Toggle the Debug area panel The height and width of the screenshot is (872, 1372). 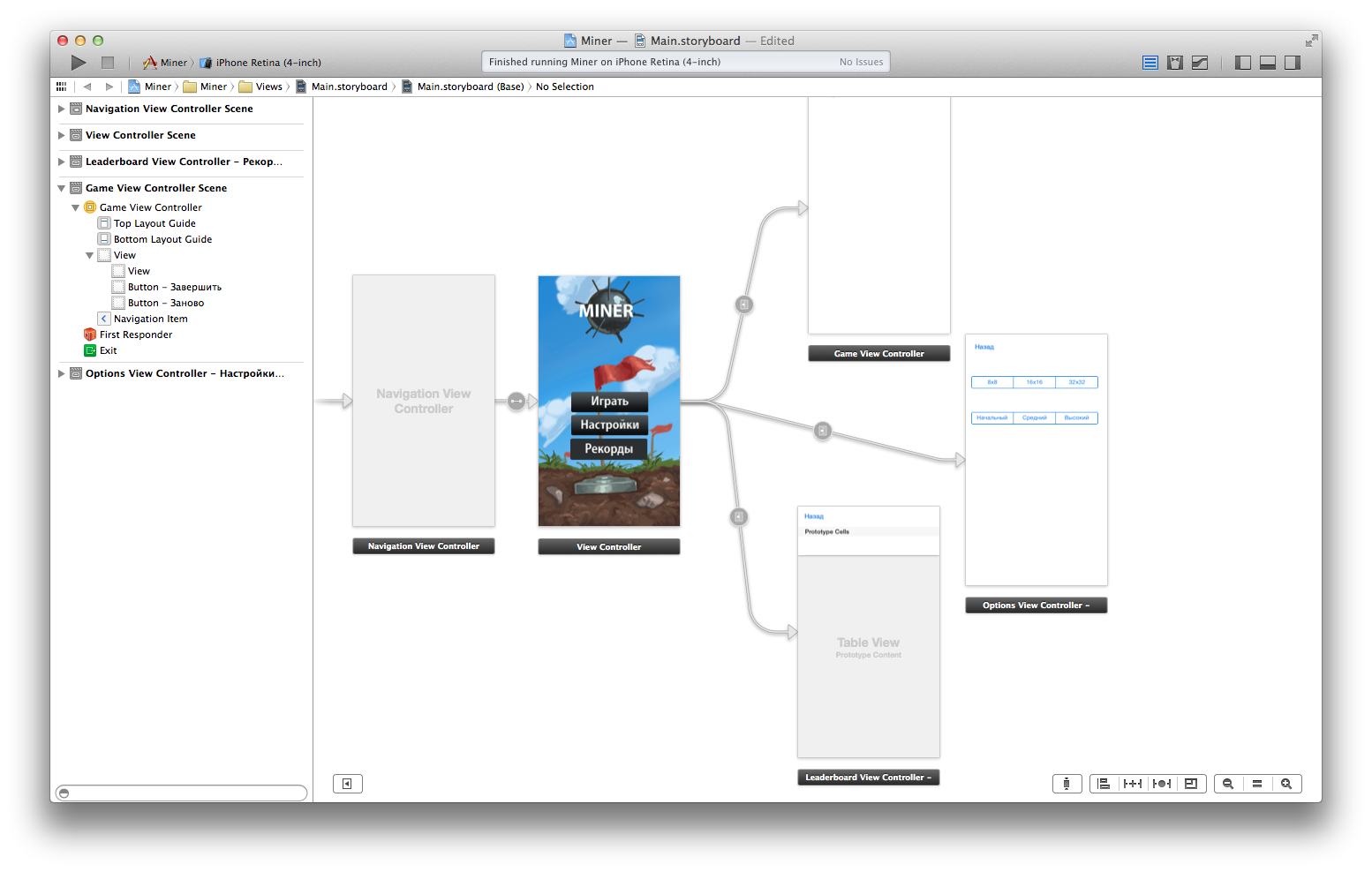[x=1268, y=63]
